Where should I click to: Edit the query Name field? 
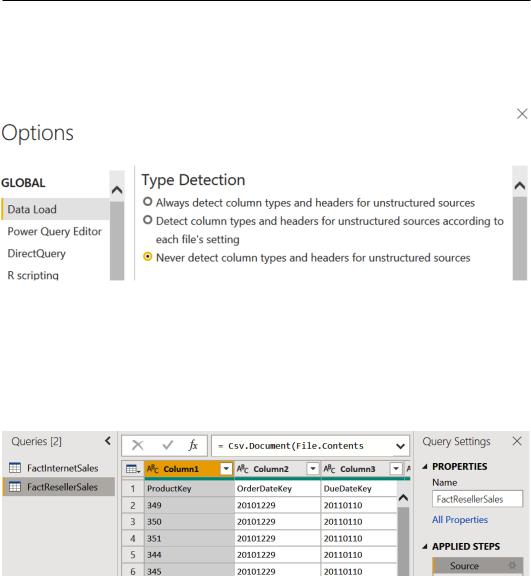pyautogui.click(x=477, y=499)
